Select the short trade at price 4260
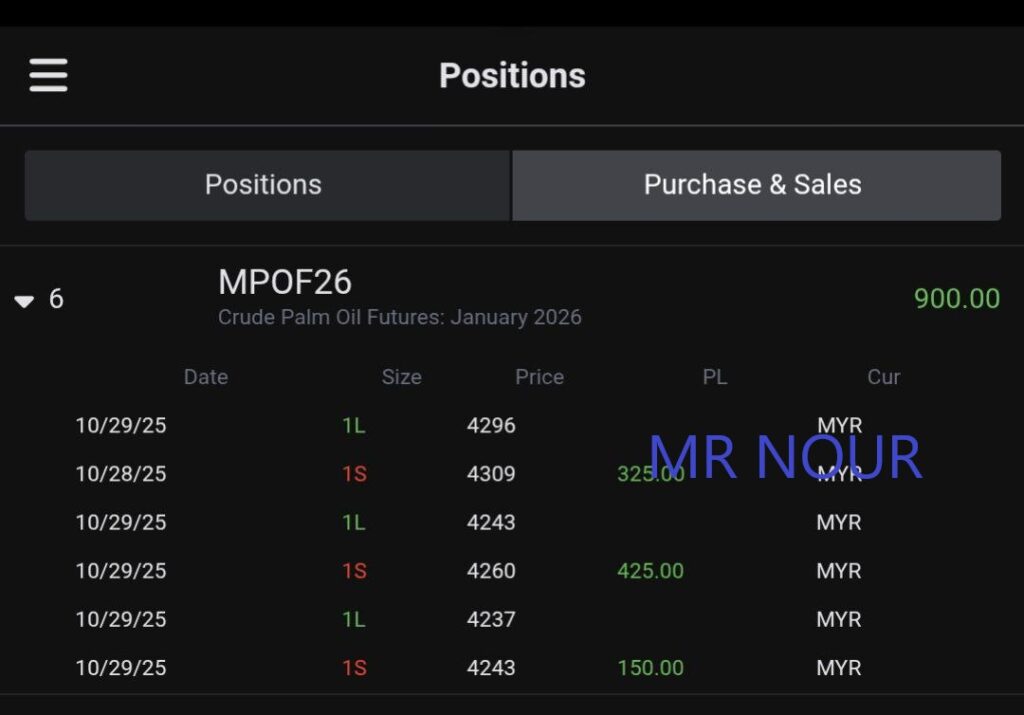The width and height of the screenshot is (1024, 715). click(x=491, y=571)
